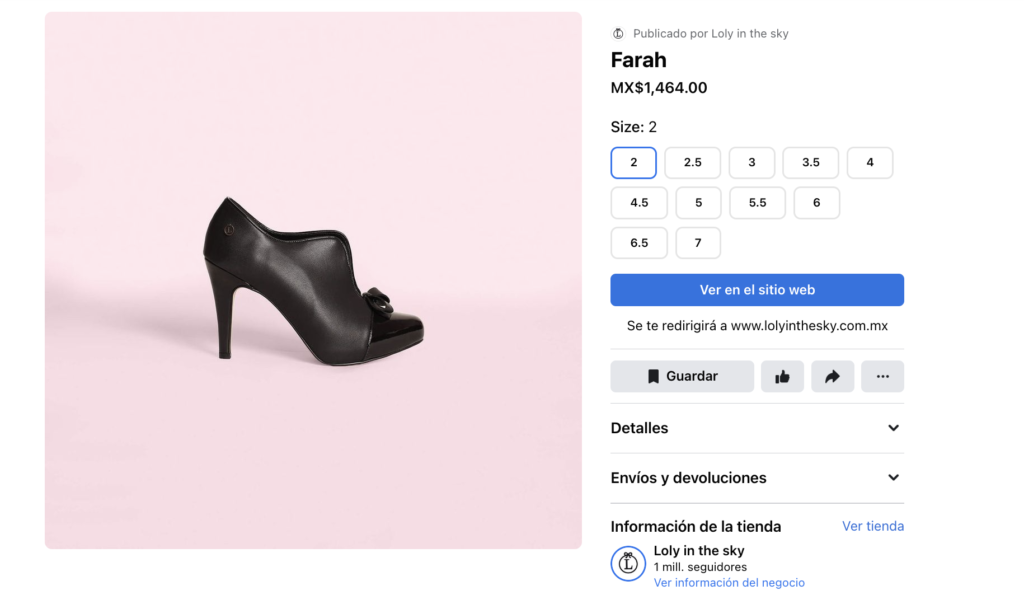Select size 2.5
The height and width of the screenshot is (609, 1024).
click(692, 163)
